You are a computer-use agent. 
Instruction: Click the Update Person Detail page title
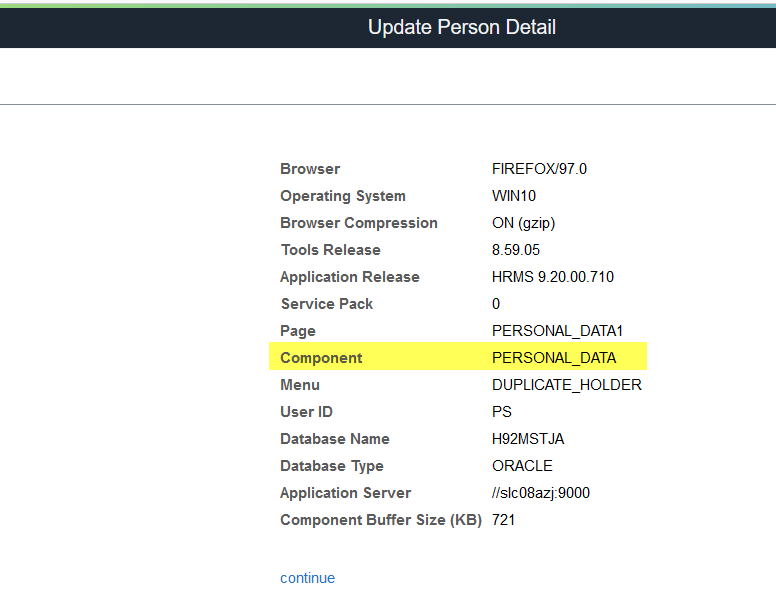(x=461, y=27)
